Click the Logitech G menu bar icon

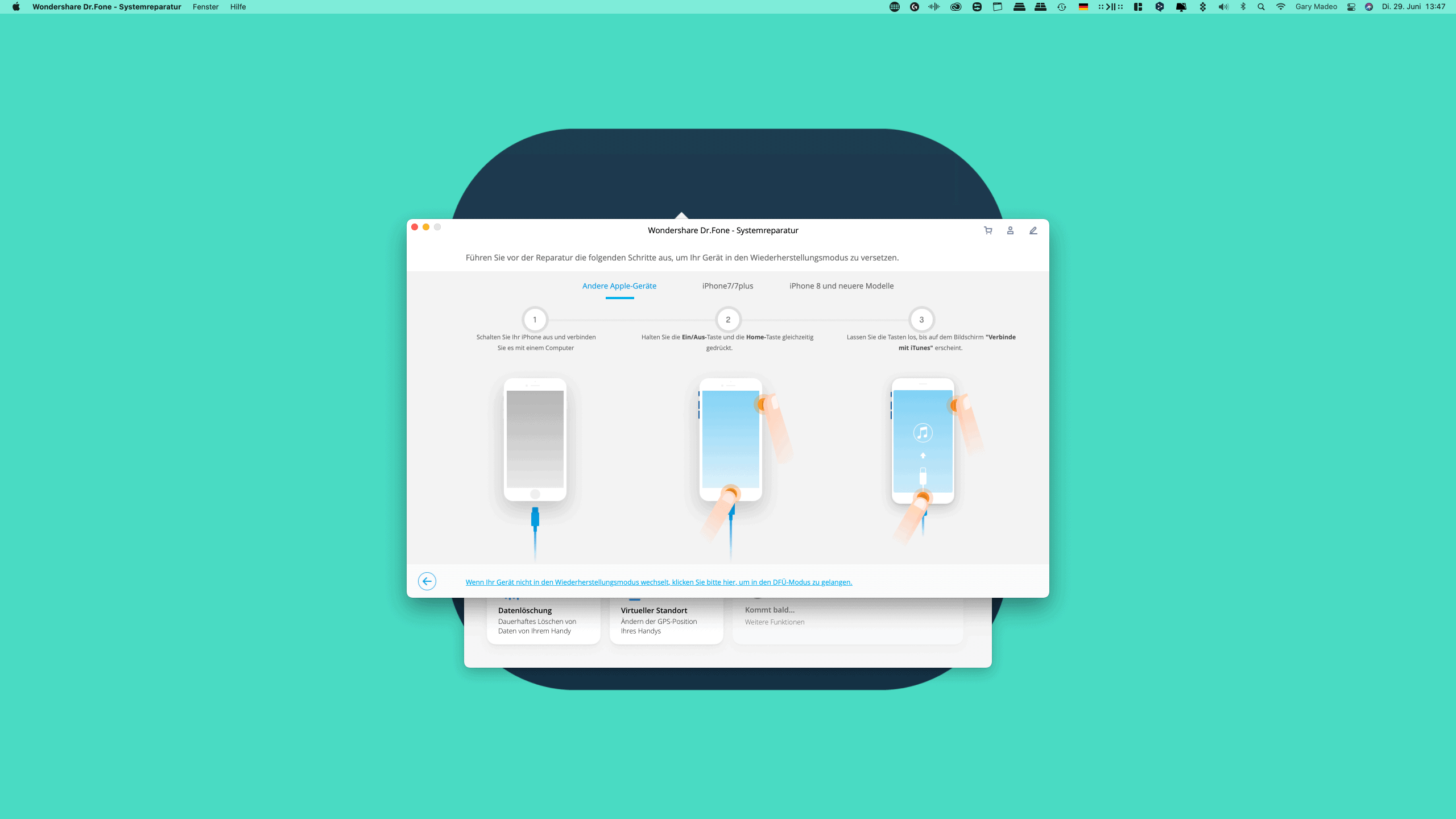(915, 7)
